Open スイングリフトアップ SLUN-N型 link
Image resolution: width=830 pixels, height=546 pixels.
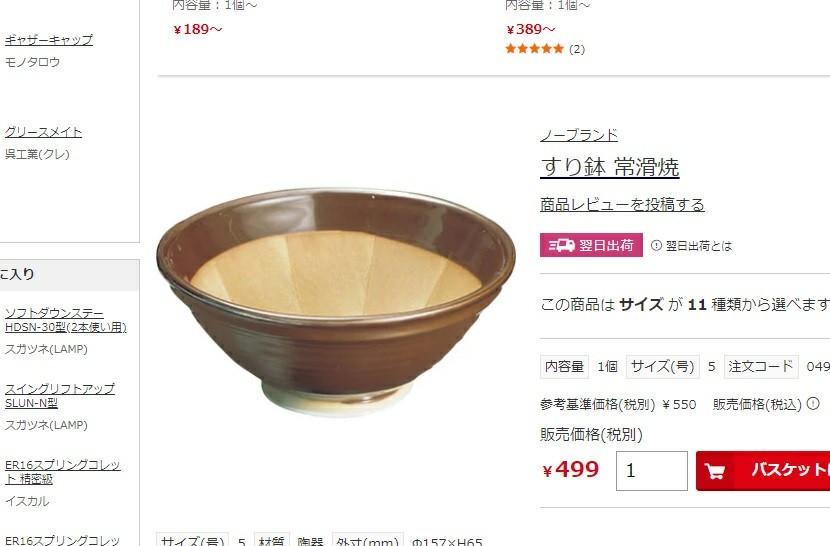coord(60,396)
